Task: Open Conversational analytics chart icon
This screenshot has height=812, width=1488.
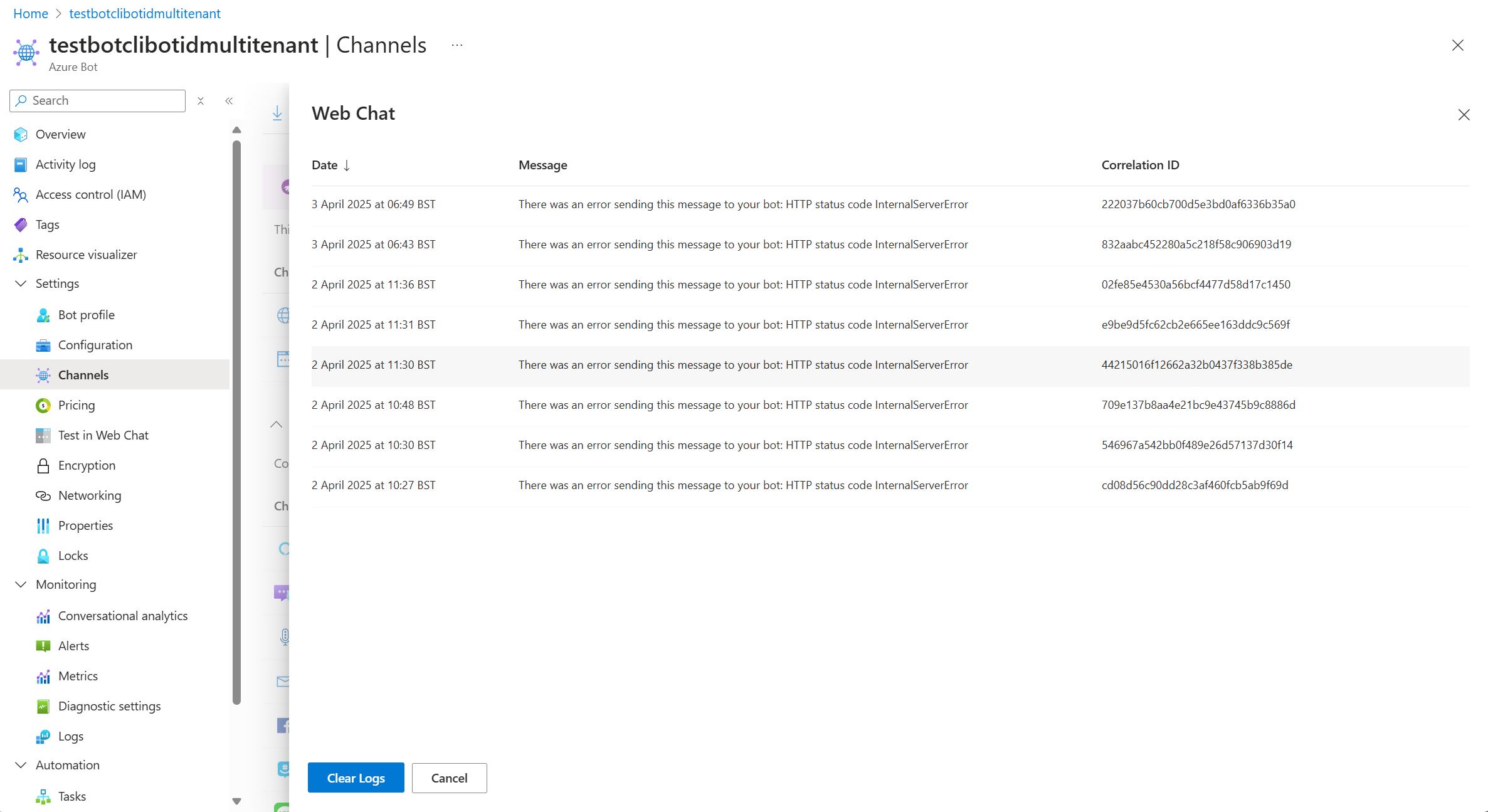Action: pos(43,616)
